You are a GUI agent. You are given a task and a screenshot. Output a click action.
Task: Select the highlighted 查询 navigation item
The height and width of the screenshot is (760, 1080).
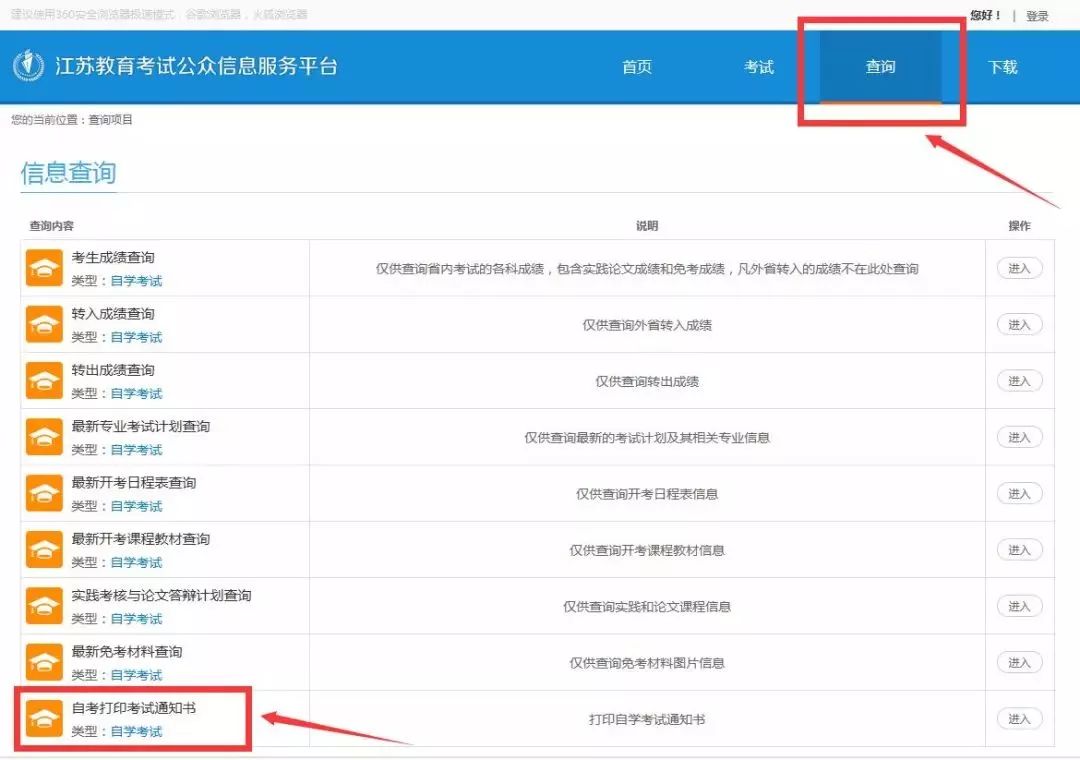879,67
